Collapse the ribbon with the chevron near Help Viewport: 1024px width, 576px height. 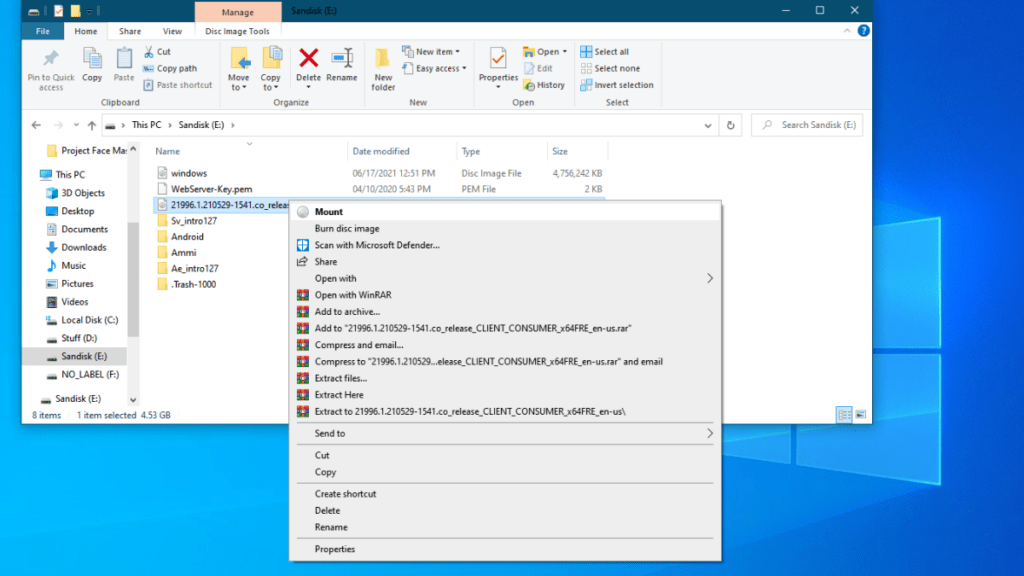pyautogui.click(x=849, y=30)
